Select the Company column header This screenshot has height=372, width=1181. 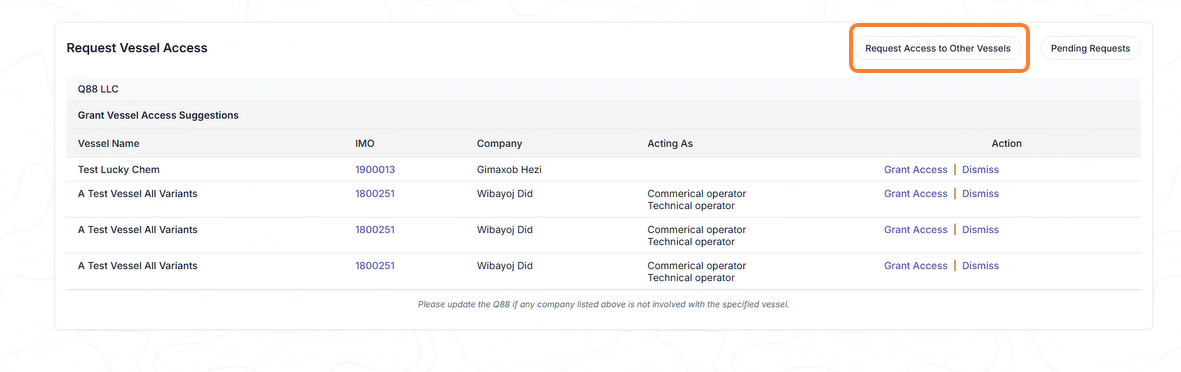[x=499, y=143]
